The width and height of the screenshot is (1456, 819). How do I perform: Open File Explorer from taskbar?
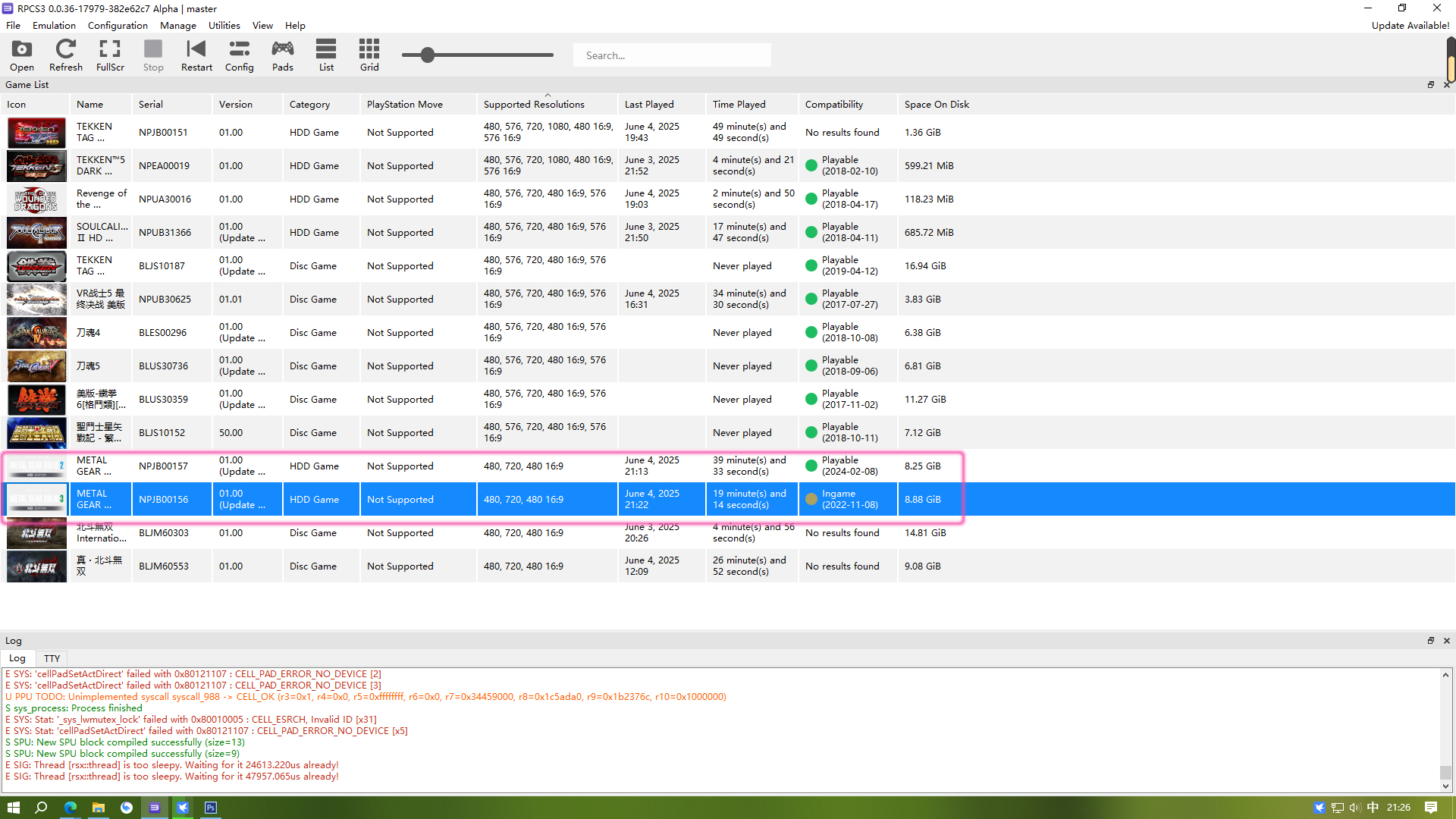pos(98,808)
